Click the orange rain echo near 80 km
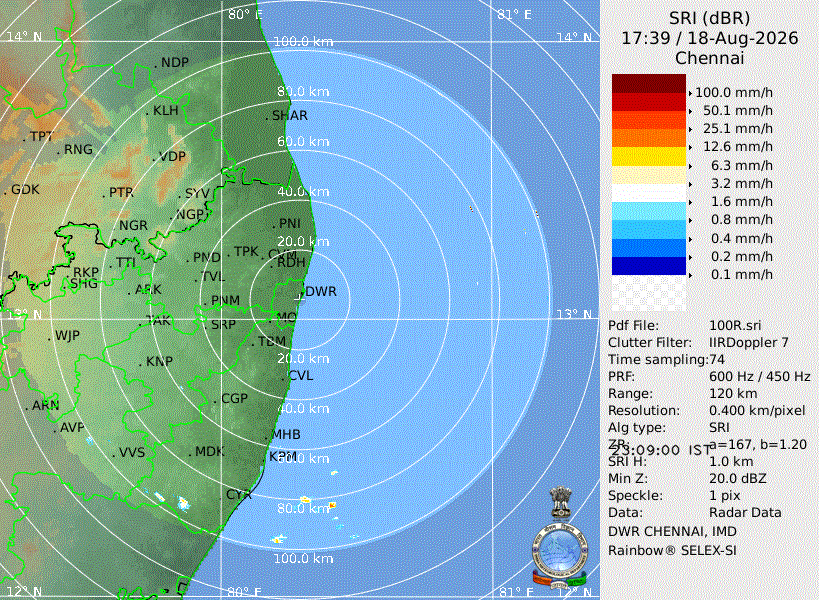Image resolution: width=819 pixels, height=600 pixels. click(332, 505)
